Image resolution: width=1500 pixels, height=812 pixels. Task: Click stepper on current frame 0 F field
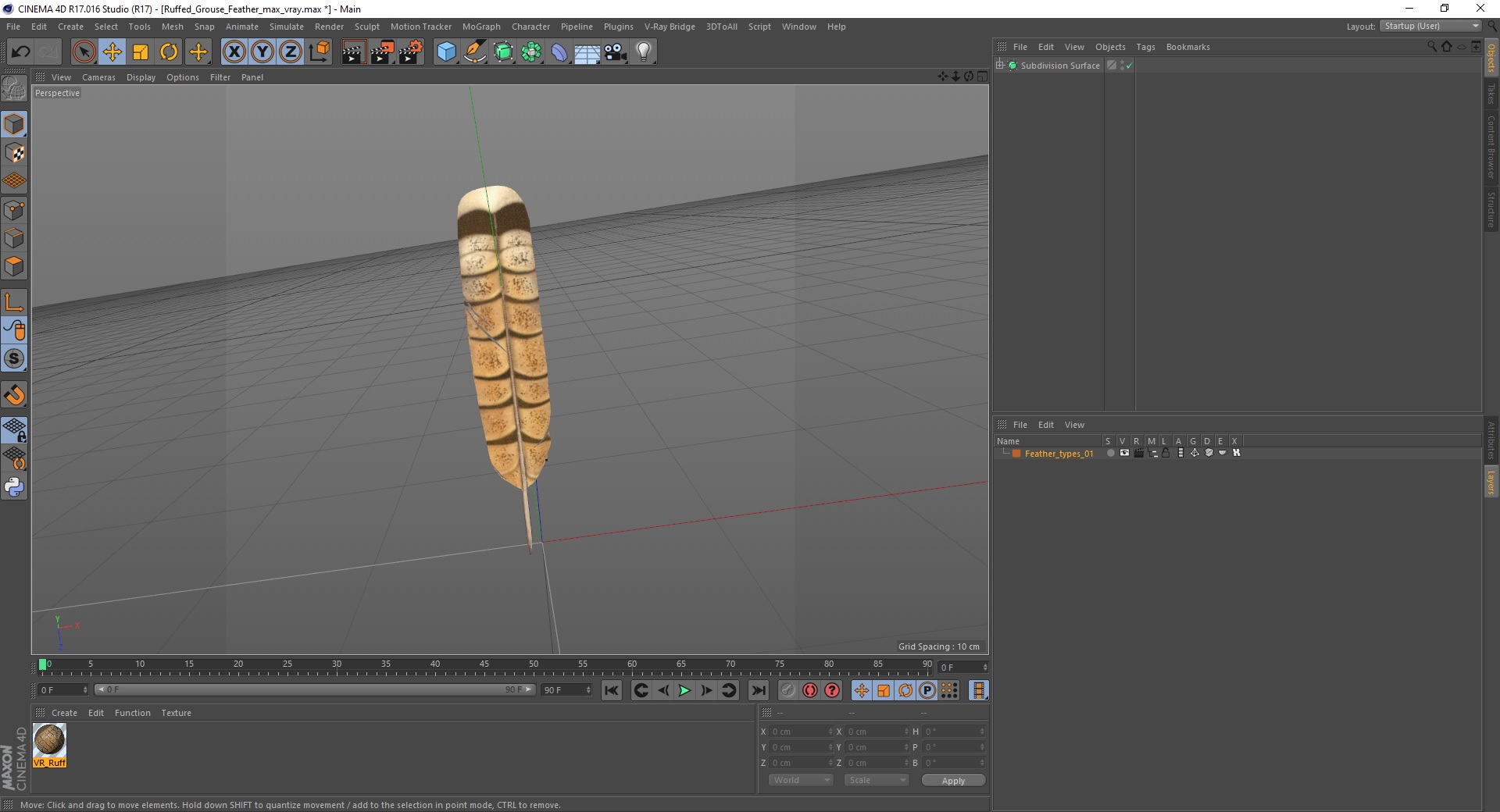coord(984,668)
